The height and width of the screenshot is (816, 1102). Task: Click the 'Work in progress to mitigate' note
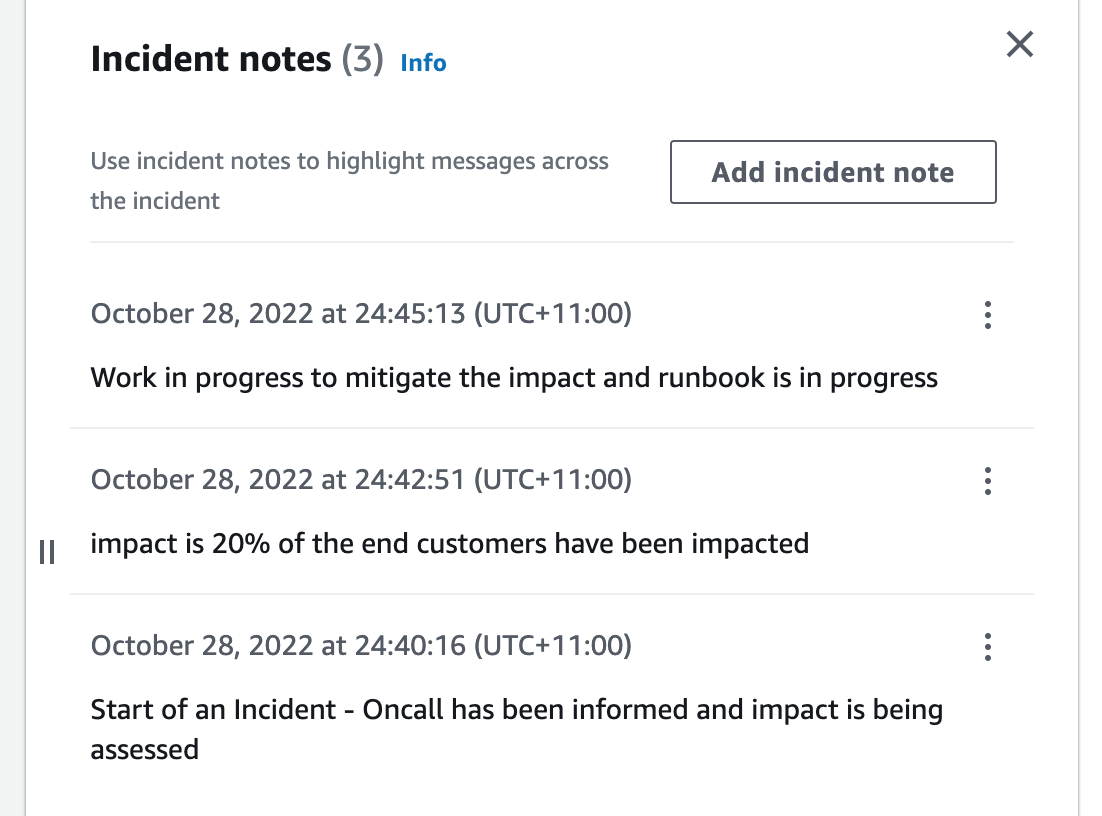point(514,377)
